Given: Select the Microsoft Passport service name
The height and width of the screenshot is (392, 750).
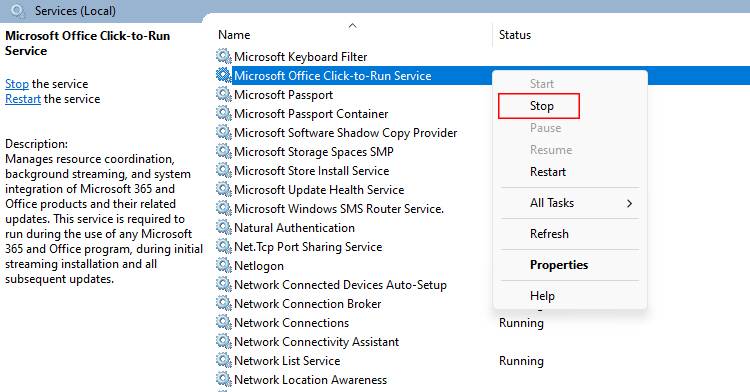Looking at the screenshot, I should point(283,95).
